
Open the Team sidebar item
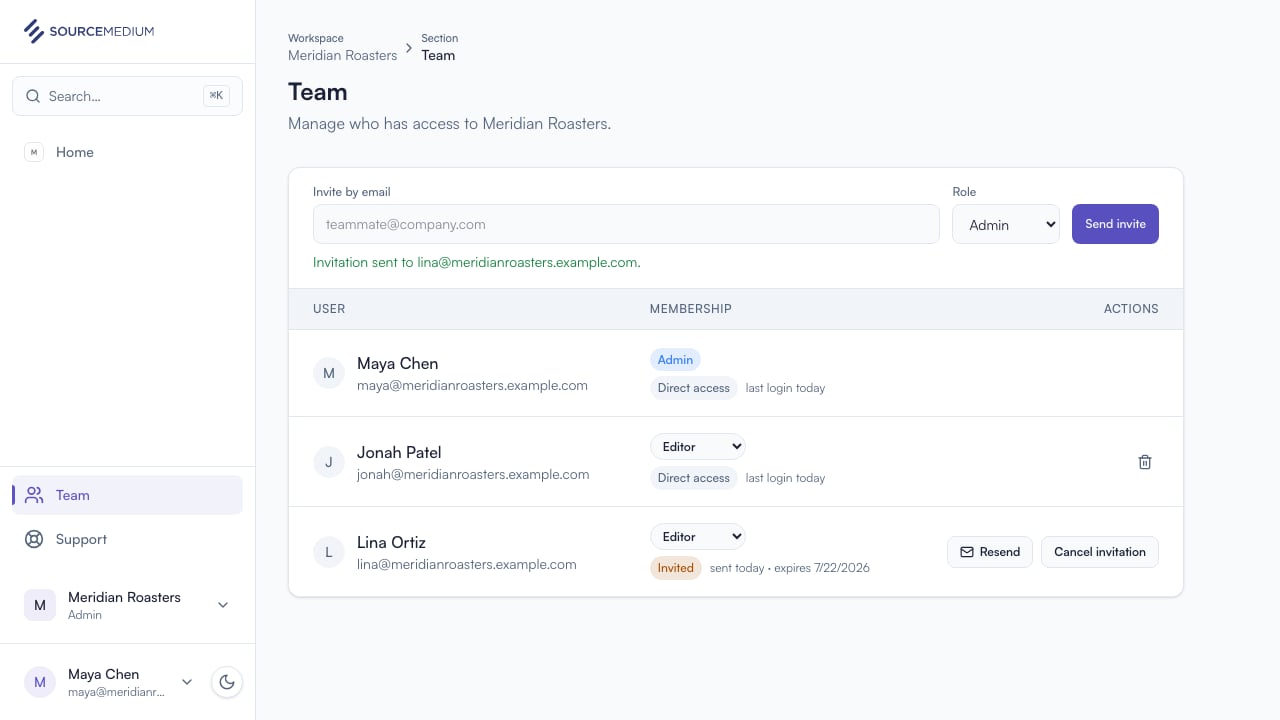click(127, 495)
